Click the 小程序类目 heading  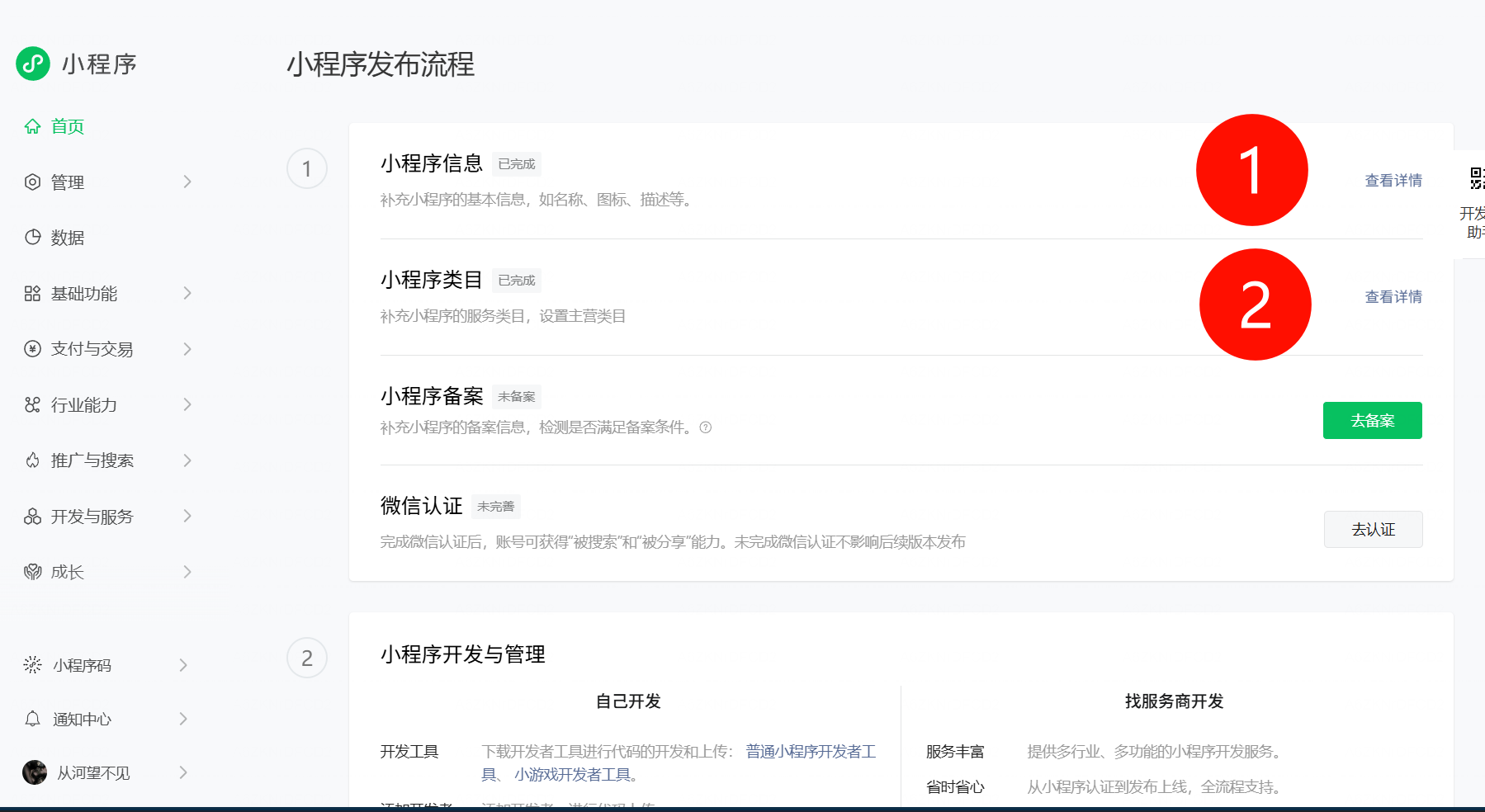[x=432, y=280]
